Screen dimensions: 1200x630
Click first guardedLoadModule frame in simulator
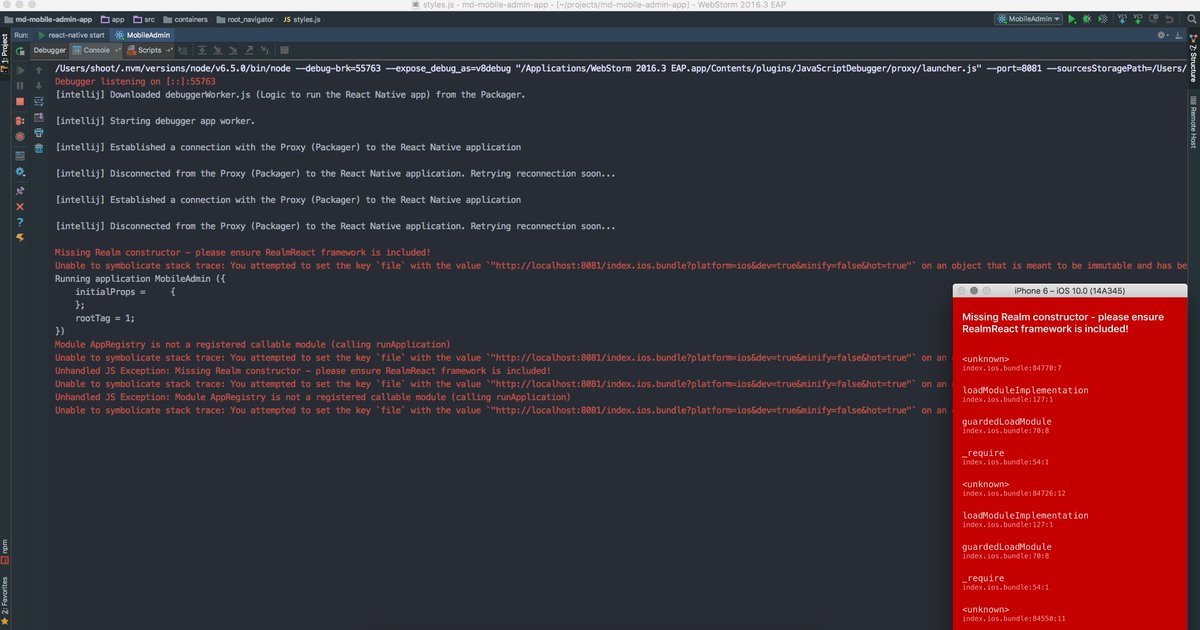point(1007,422)
